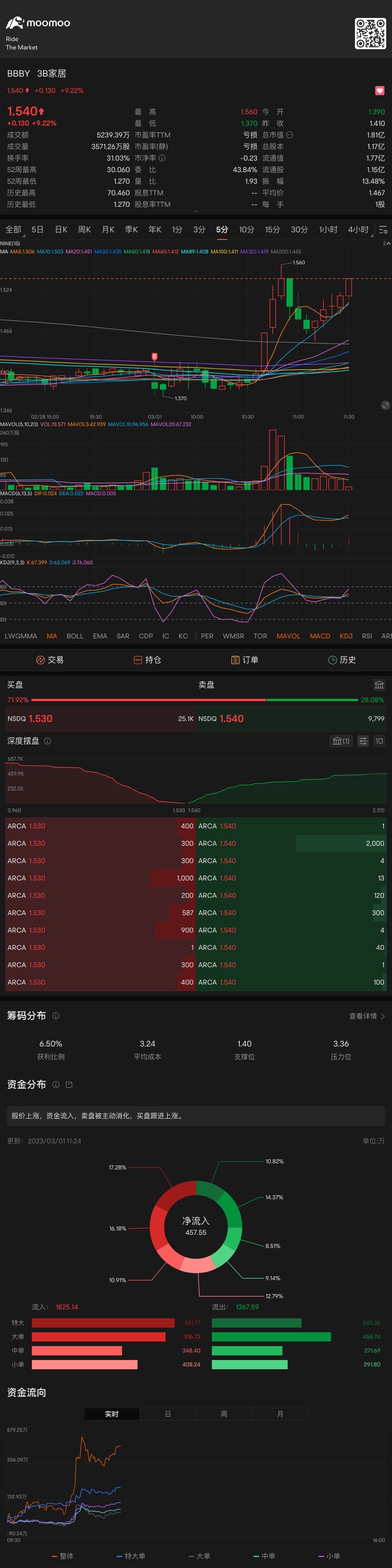Select 10分 chart interval
392x1568 pixels.
click(x=247, y=229)
